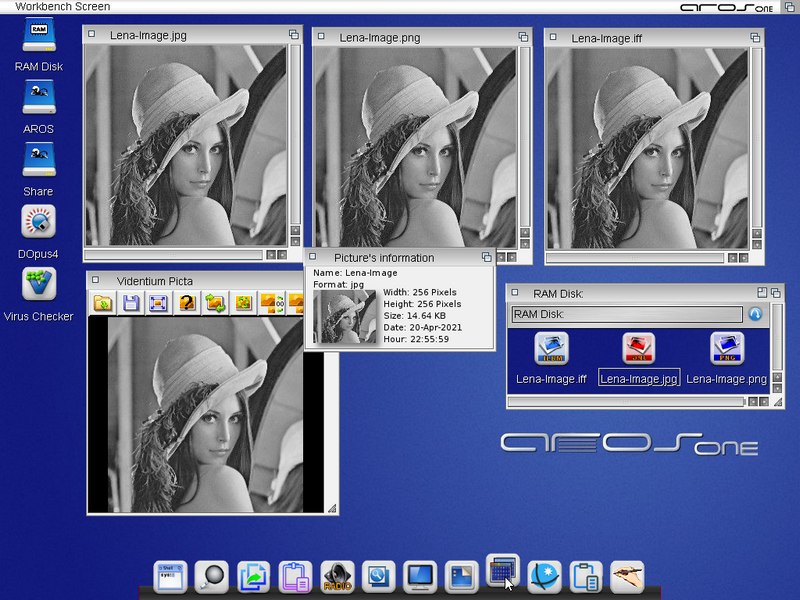Click the Videntium Picta window title bar
The height and width of the screenshot is (600, 800).
[195, 281]
